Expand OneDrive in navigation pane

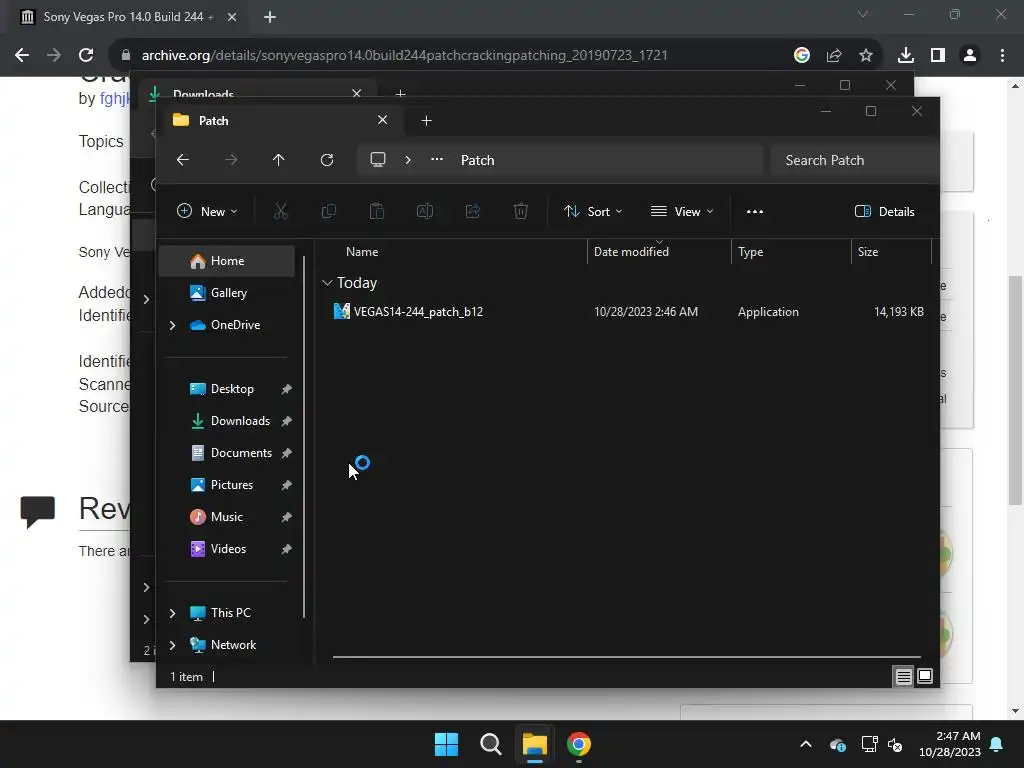(172, 325)
